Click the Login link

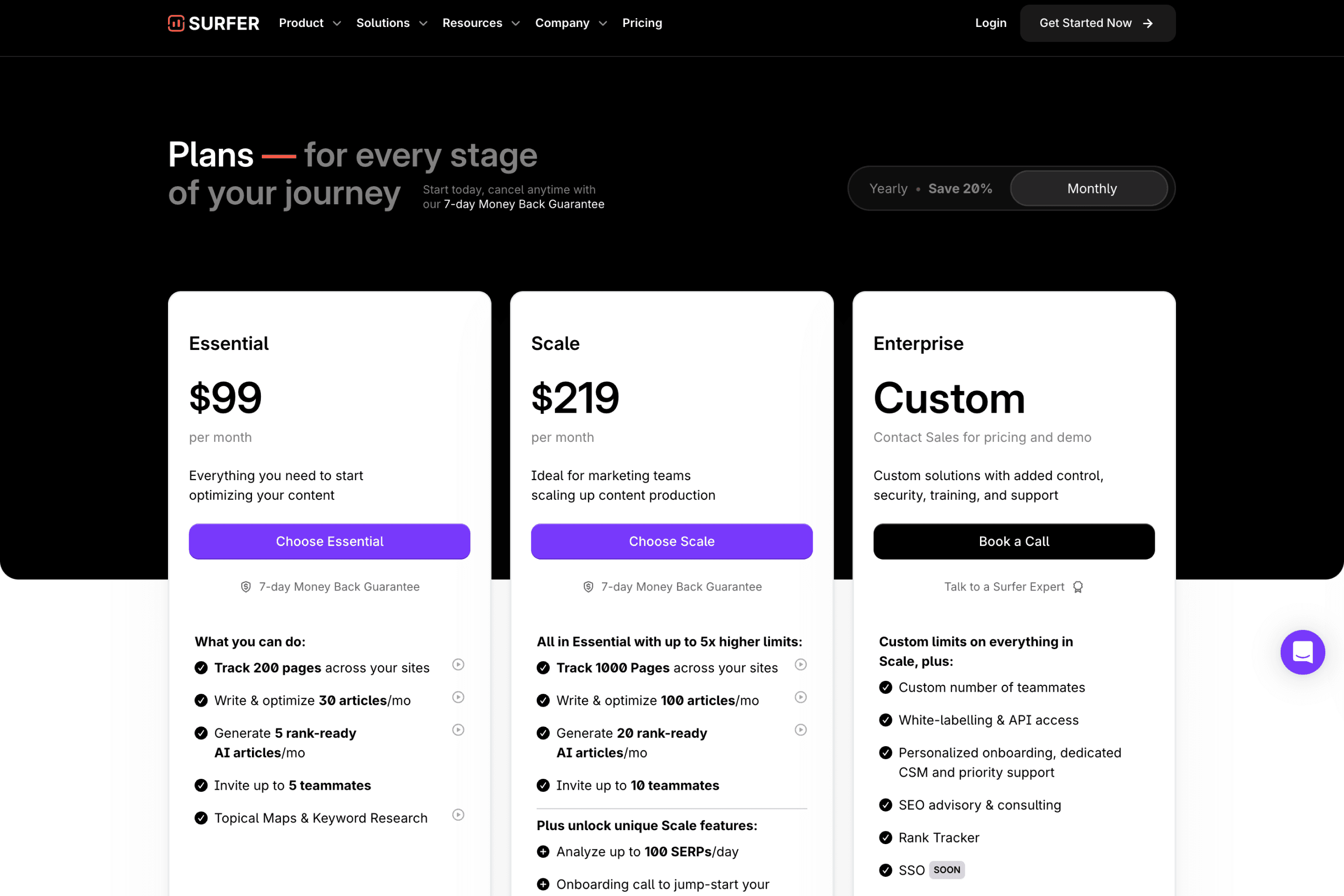pos(990,23)
